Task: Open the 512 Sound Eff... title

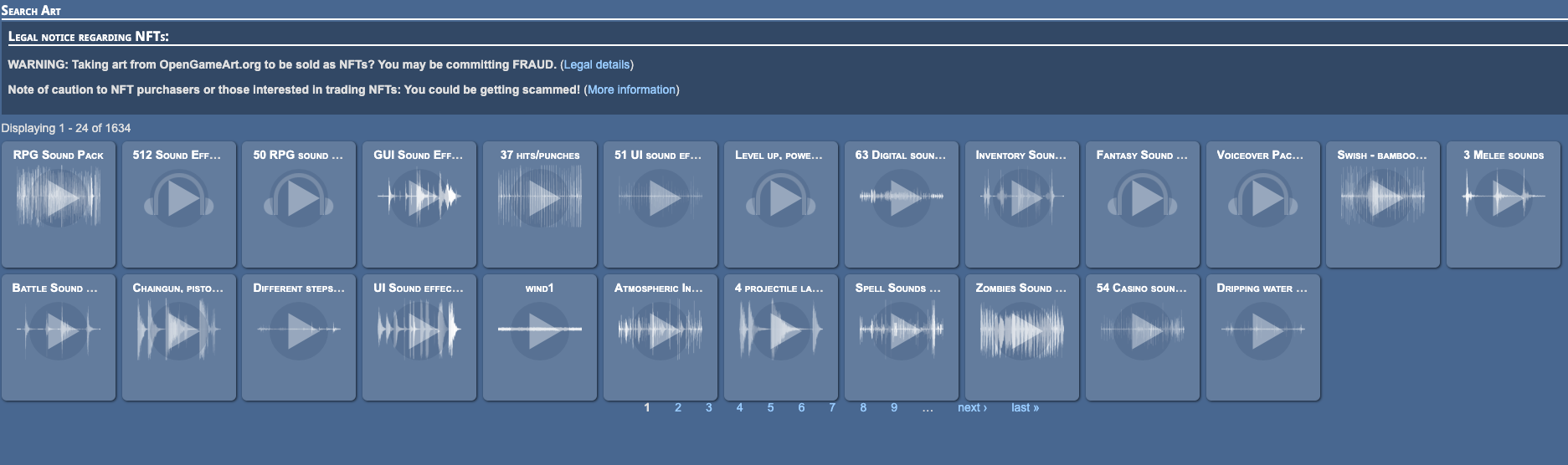Action: tap(177, 155)
